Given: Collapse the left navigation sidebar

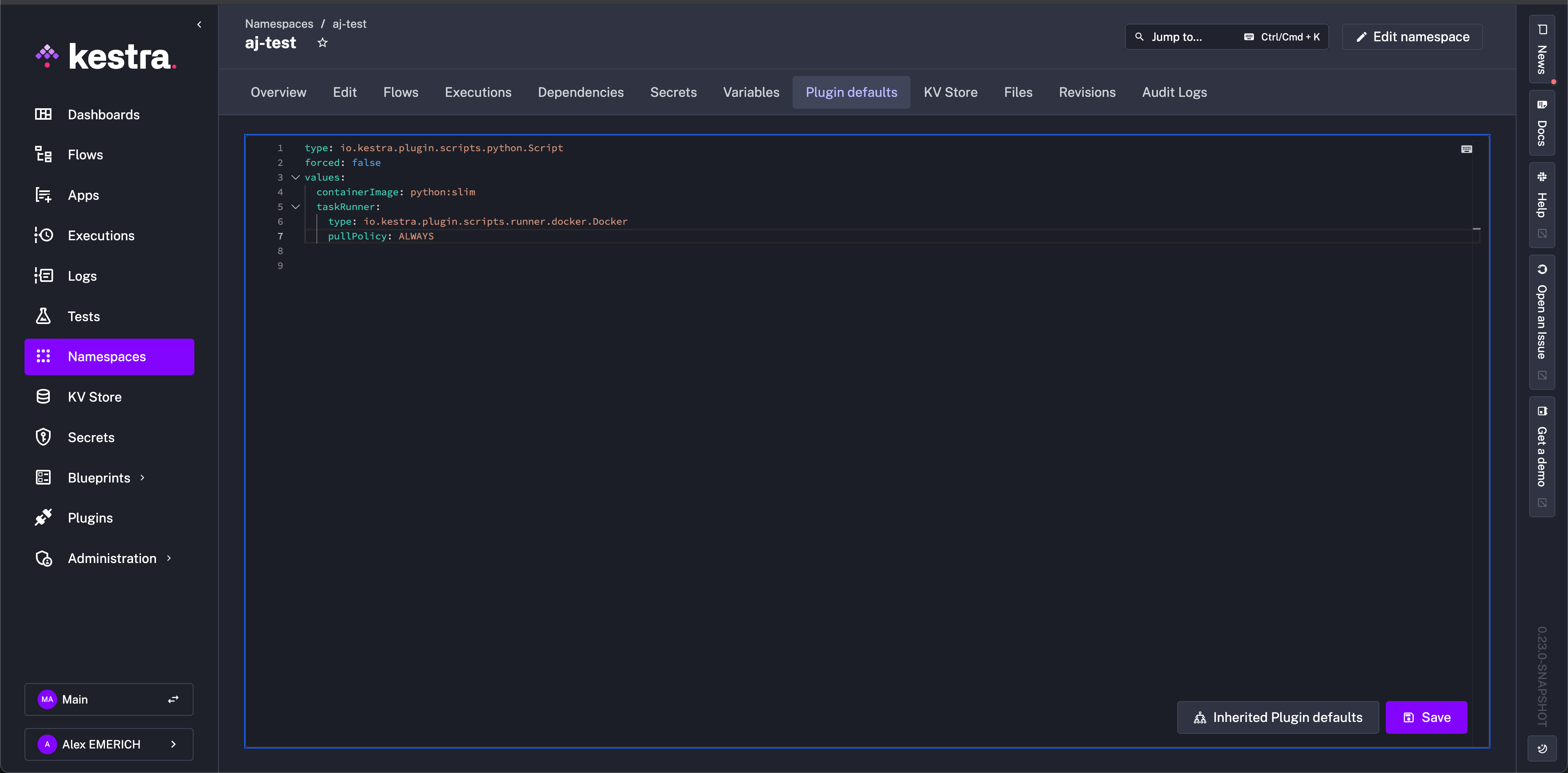Looking at the screenshot, I should 199,25.
